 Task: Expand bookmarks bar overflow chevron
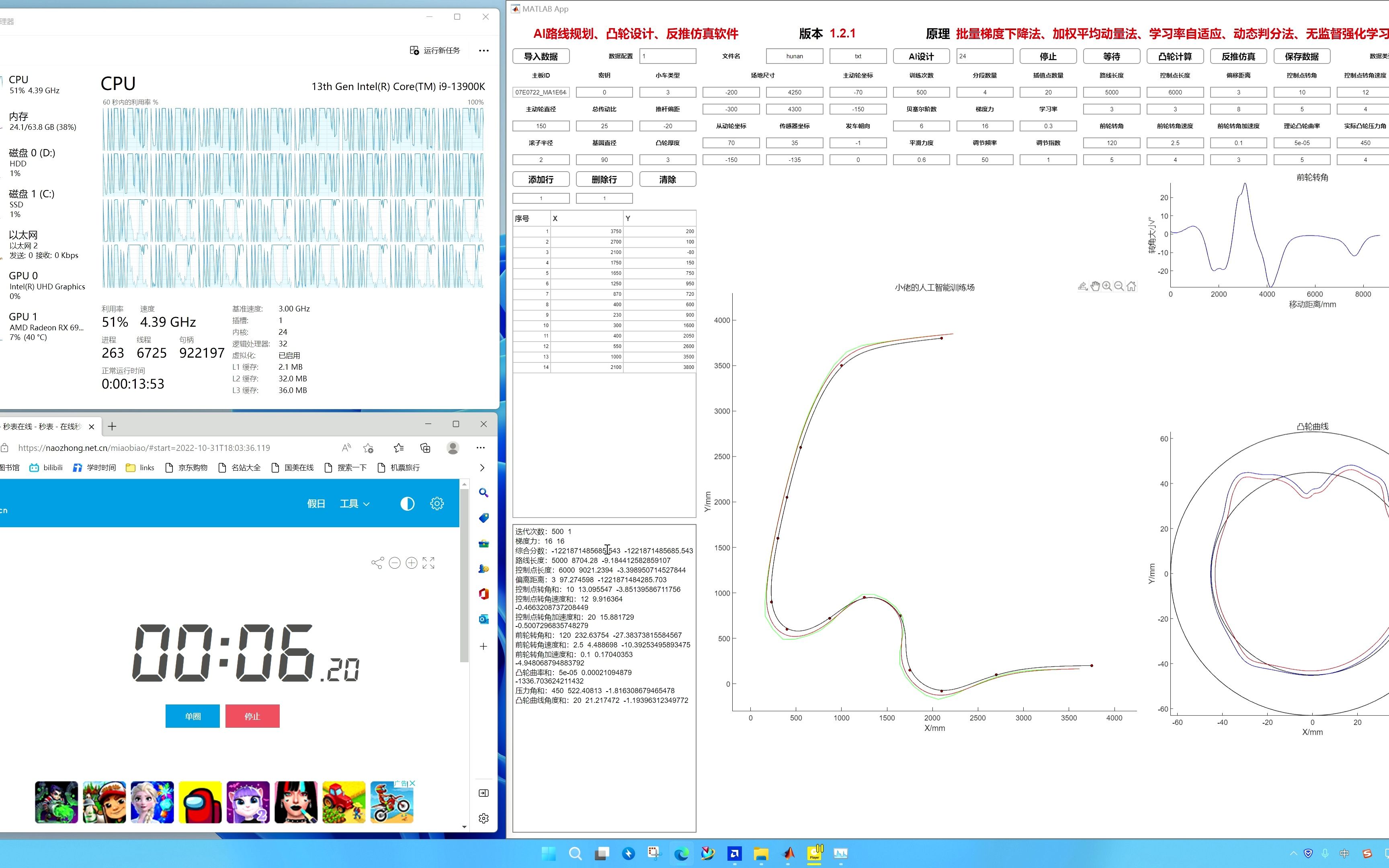click(x=482, y=467)
